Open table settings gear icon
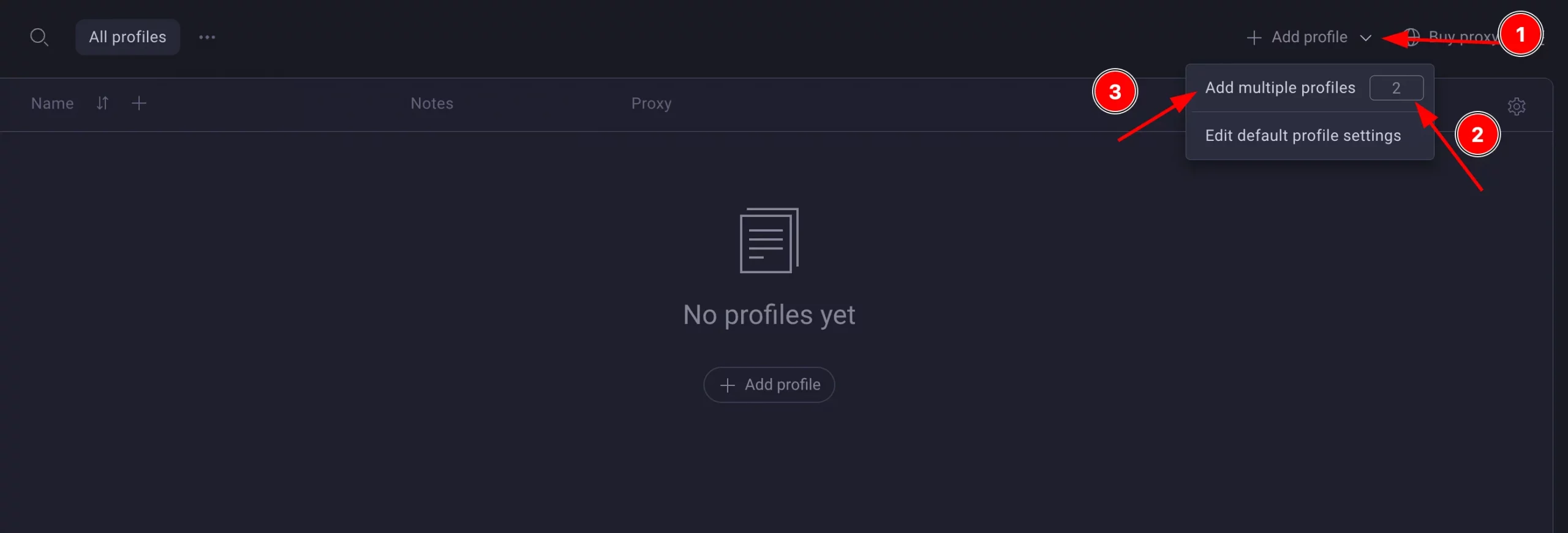This screenshot has width=1568, height=533. pos(1517,106)
